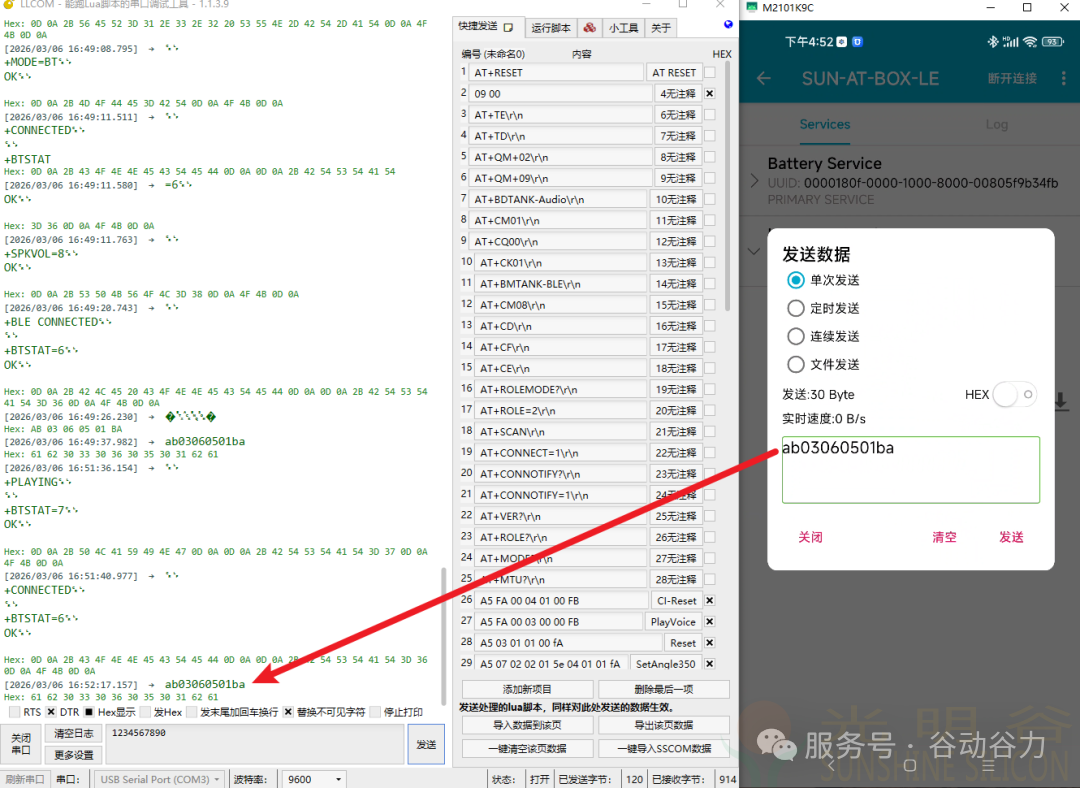Image resolution: width=1080 pixels, height=788 pixels.
Task: Click the blue globe icon in LLCOM
Action: pos(727,26)
